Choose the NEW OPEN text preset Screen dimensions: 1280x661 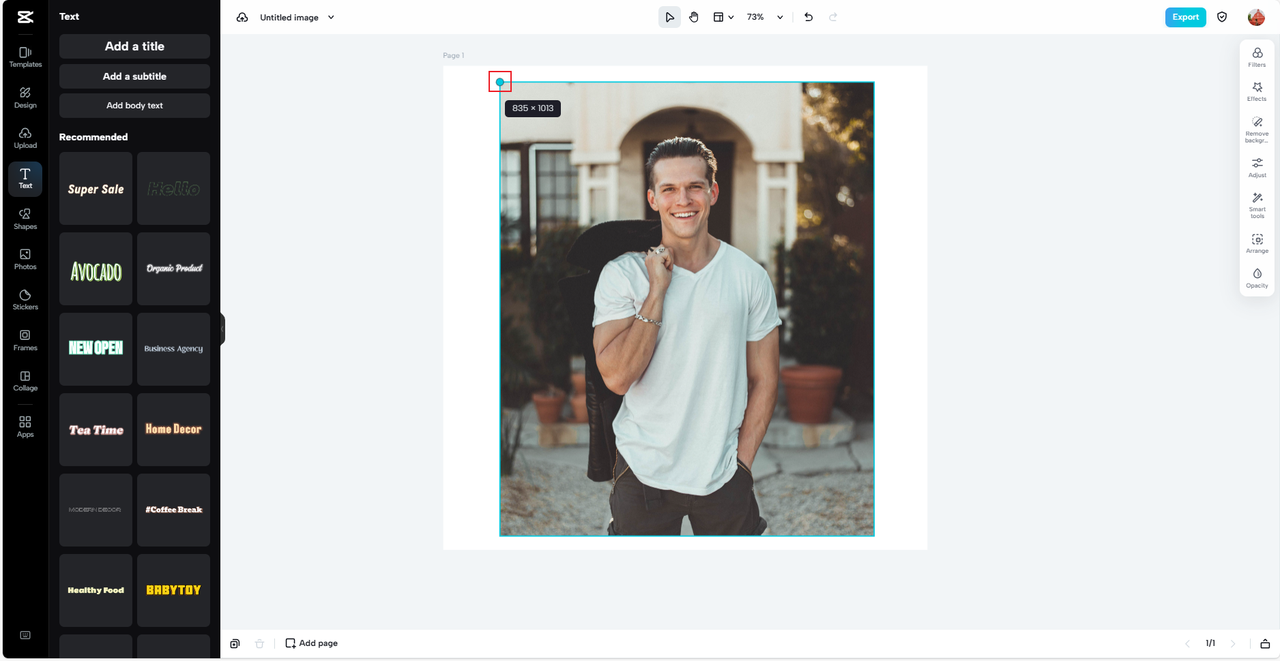(96, 349)
